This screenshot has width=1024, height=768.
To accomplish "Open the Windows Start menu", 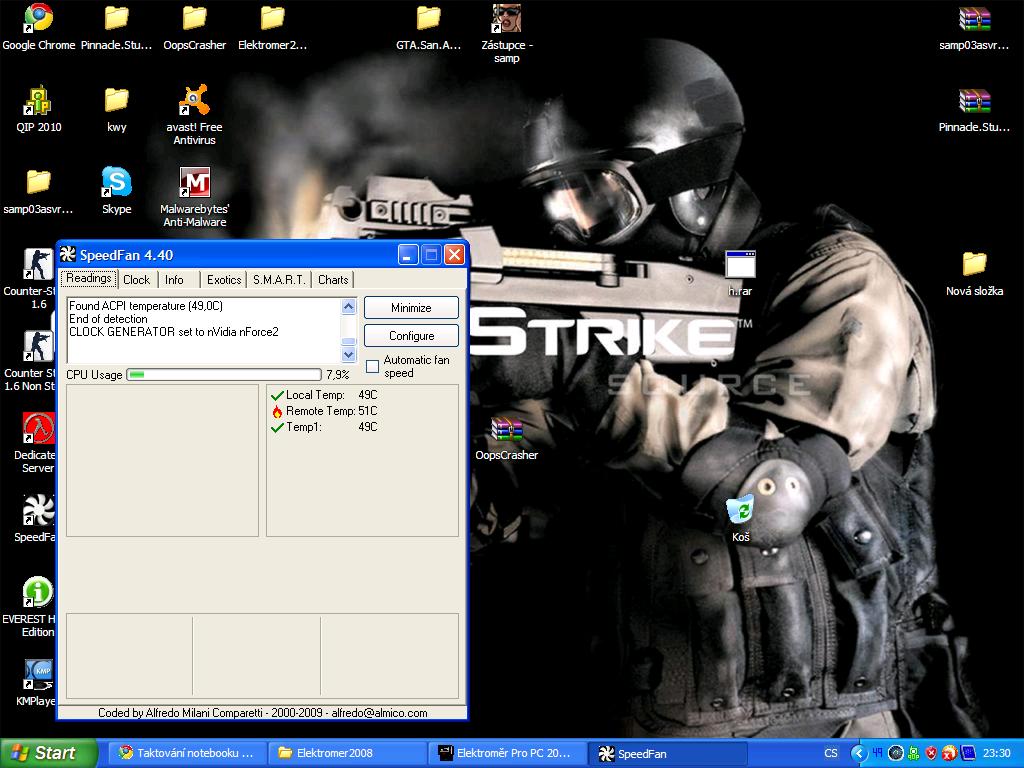I will (x=48, y=753).
